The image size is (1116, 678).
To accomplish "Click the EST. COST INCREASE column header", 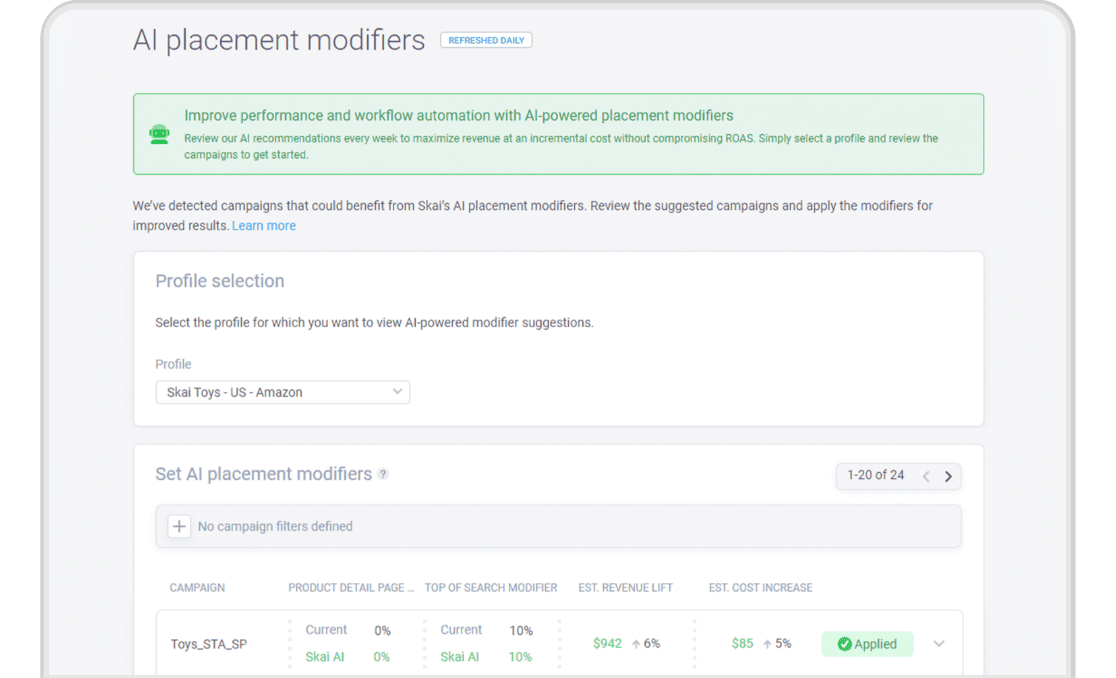I will coord(760,588).
